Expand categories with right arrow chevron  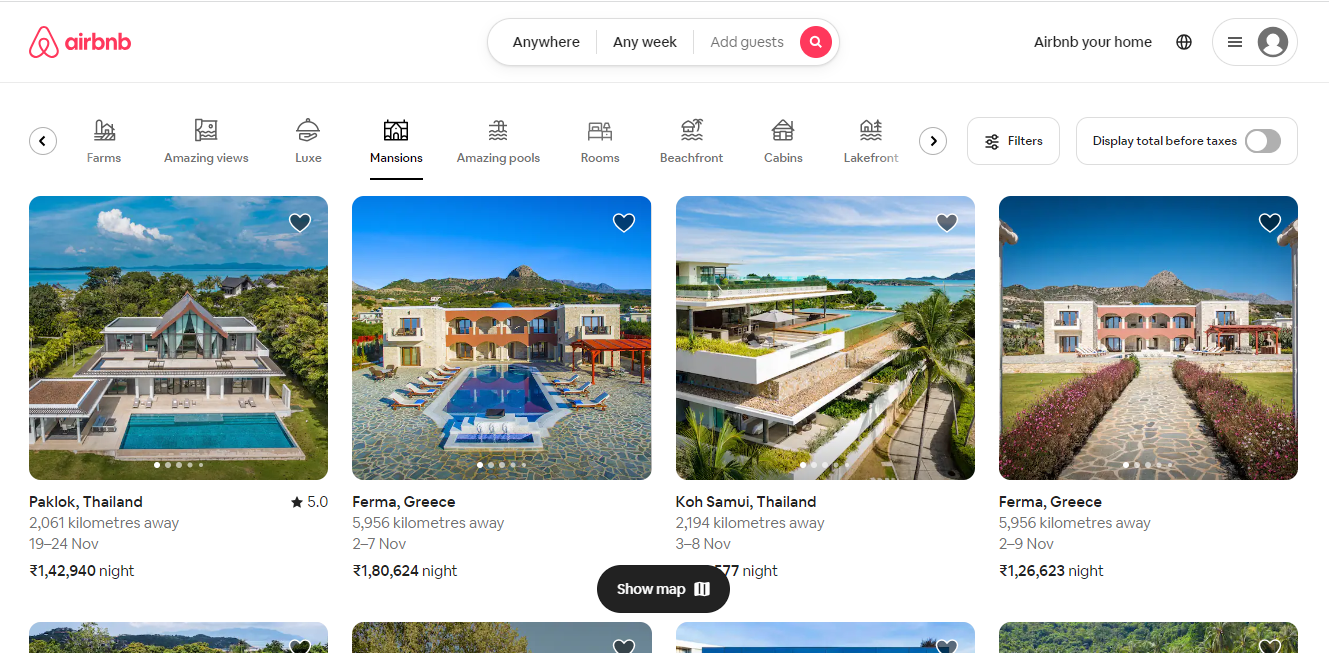(933, 141)
